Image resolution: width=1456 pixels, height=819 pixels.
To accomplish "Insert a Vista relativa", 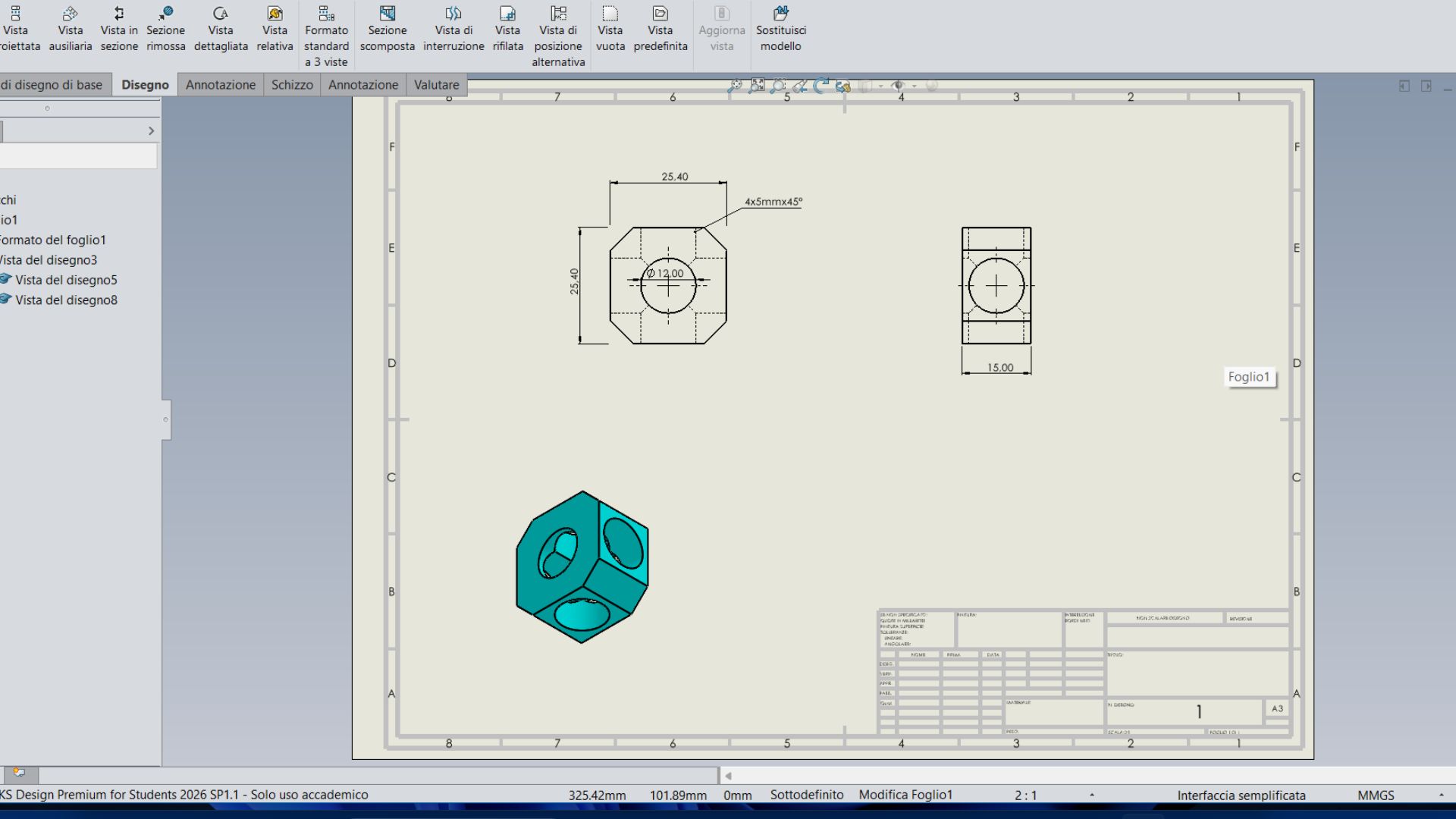I will (x=275, y=30).
